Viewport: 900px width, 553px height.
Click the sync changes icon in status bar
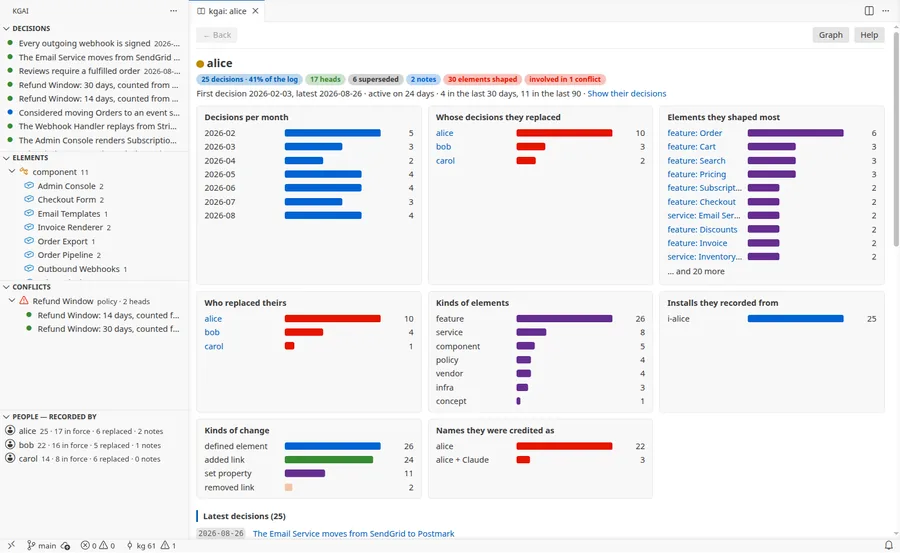click(65, 546)
